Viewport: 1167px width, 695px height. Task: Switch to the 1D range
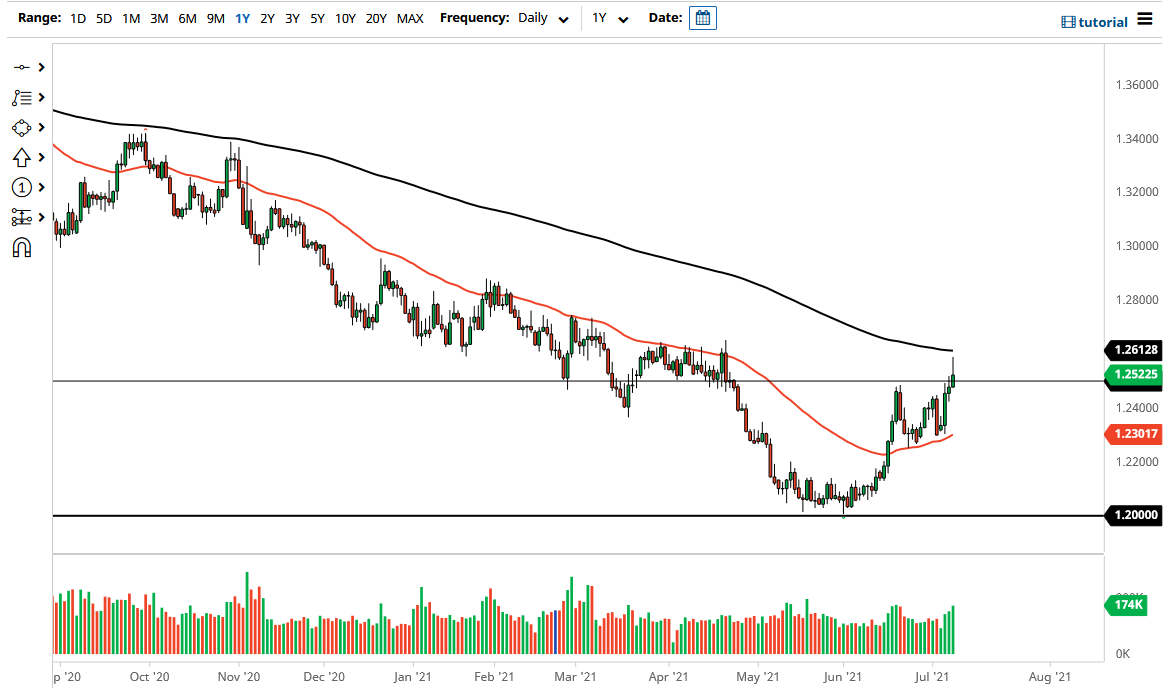point(77,18)
